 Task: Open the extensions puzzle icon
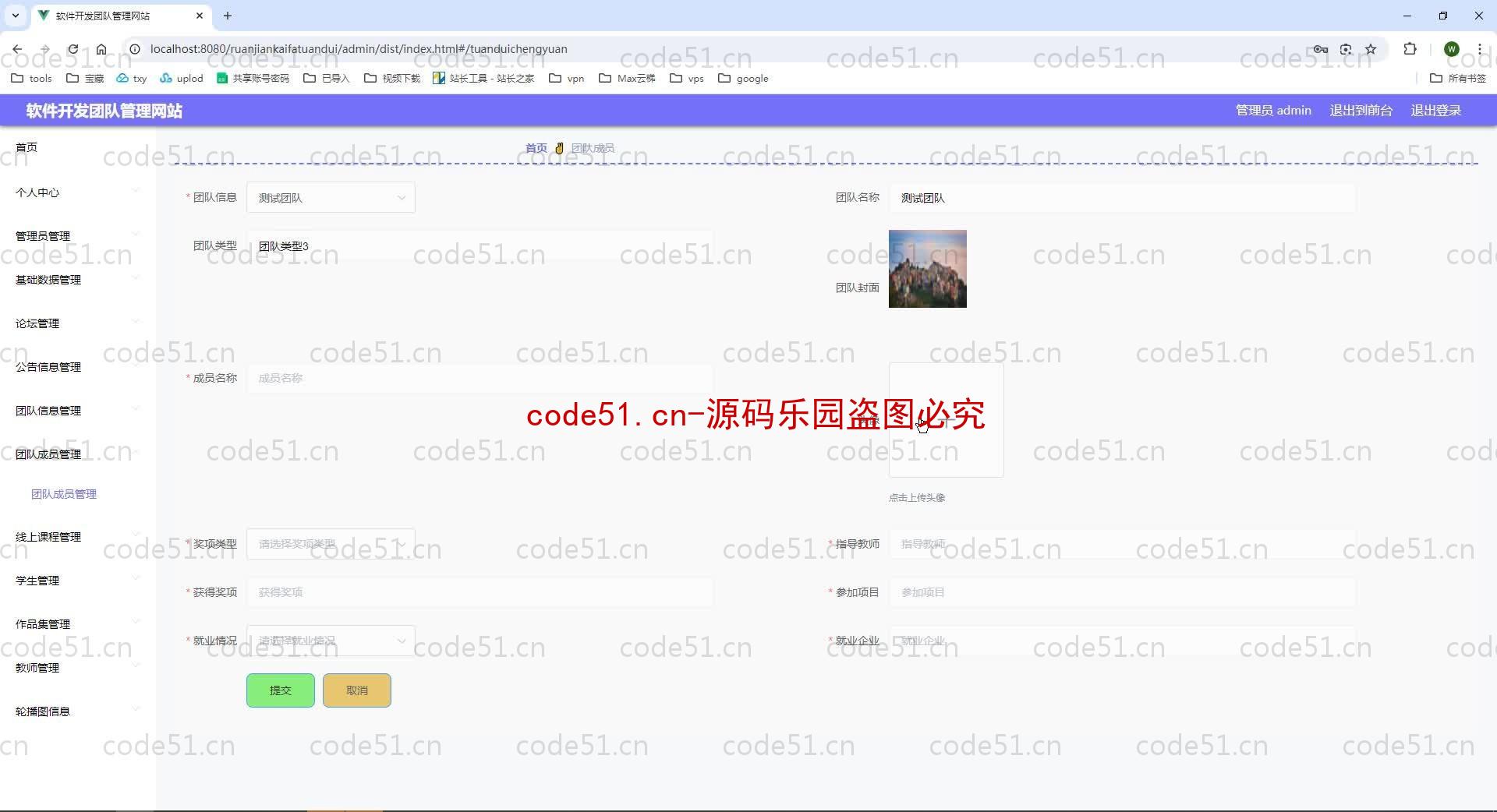1410,49
